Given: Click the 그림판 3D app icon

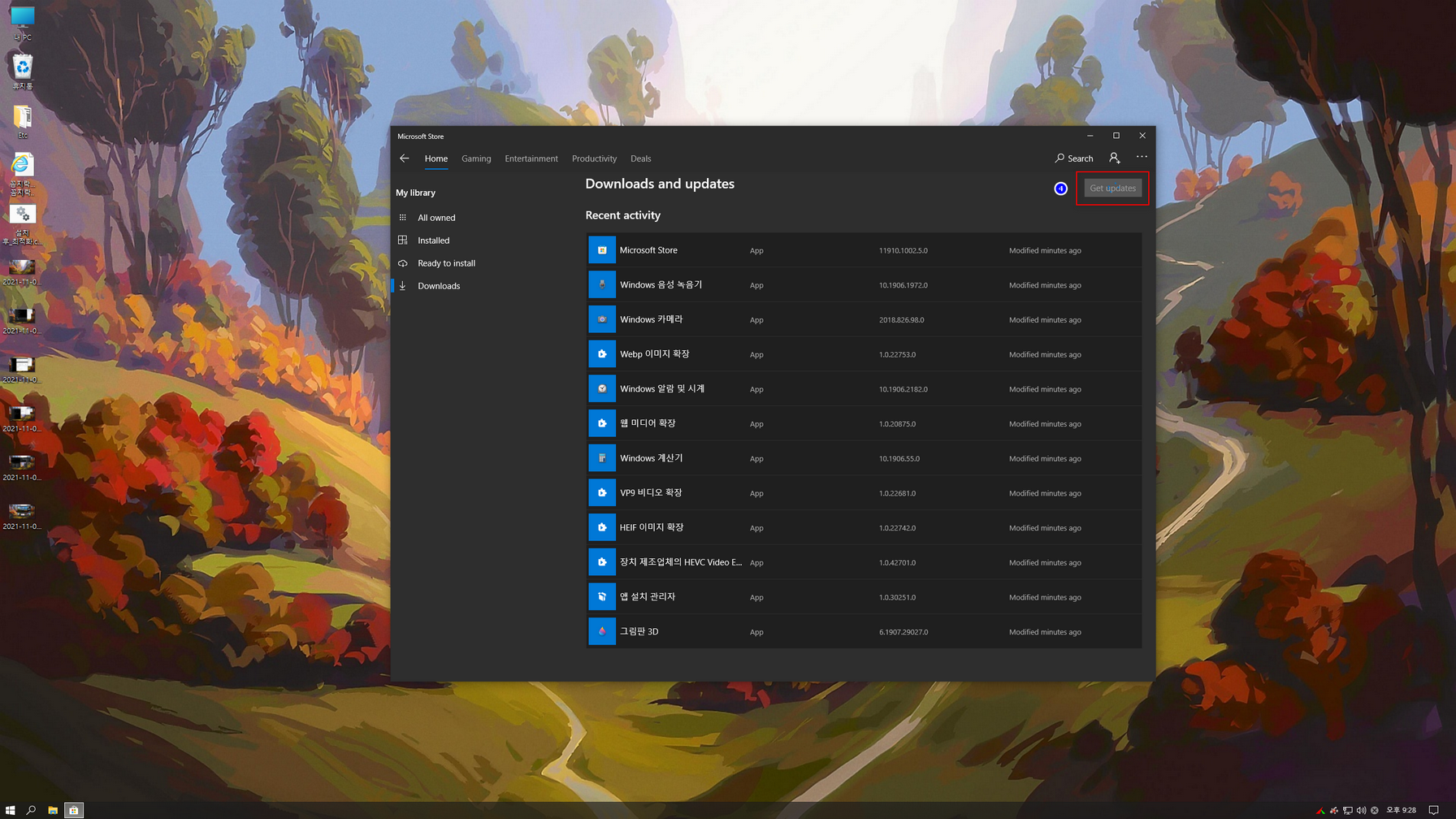Looking at the screenshot, I should [602, 631].
